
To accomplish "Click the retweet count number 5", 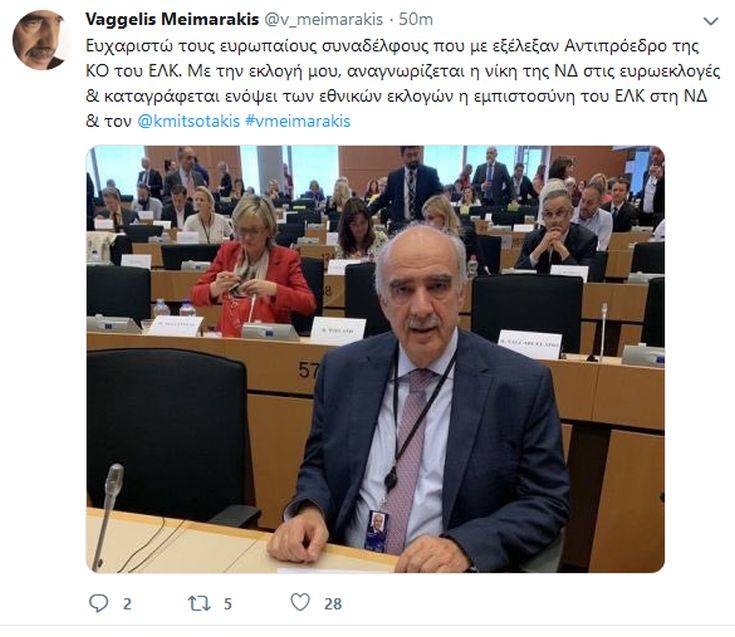I will [x=228, y=604].
